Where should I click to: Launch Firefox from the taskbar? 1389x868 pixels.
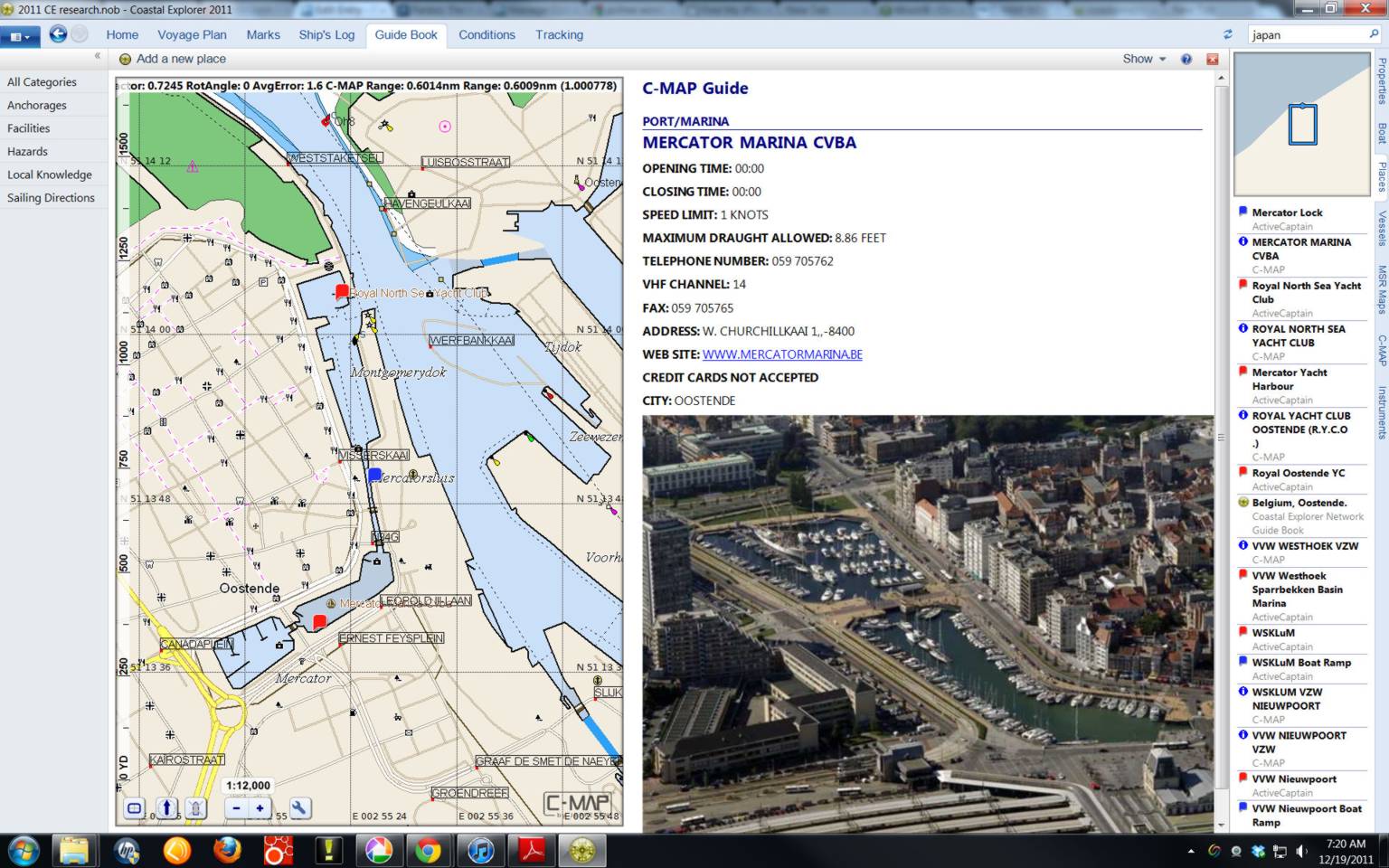pyautogui.click(x=228, y=850)
